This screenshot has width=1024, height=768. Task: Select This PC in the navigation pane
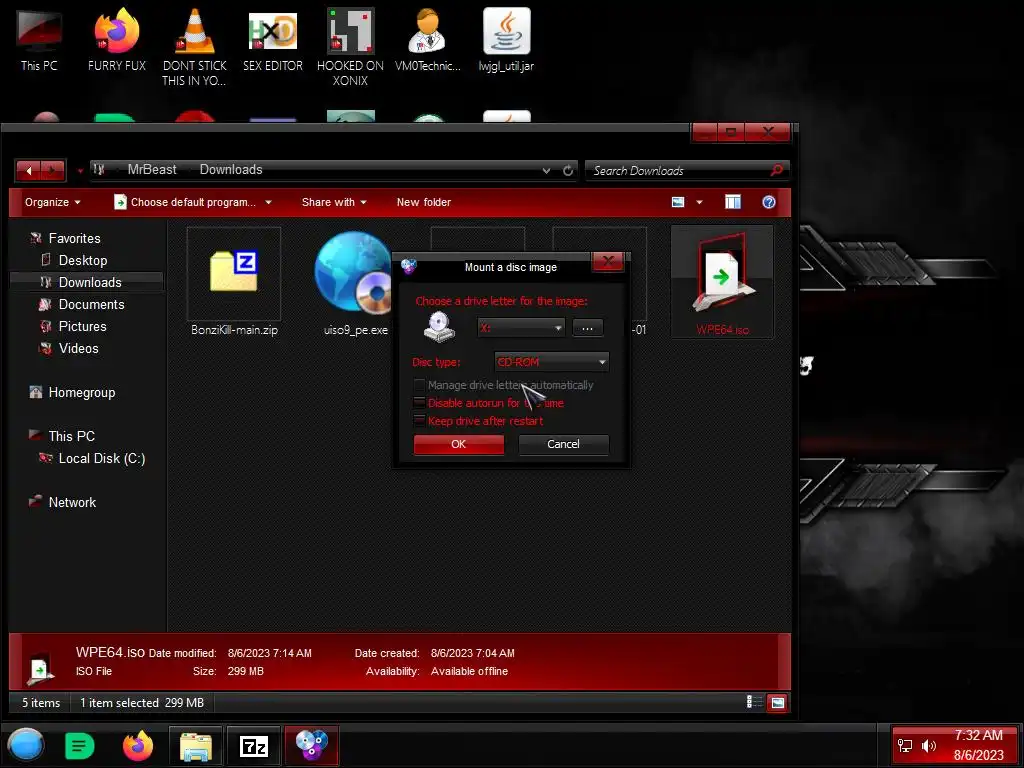[x=71, y=436]
